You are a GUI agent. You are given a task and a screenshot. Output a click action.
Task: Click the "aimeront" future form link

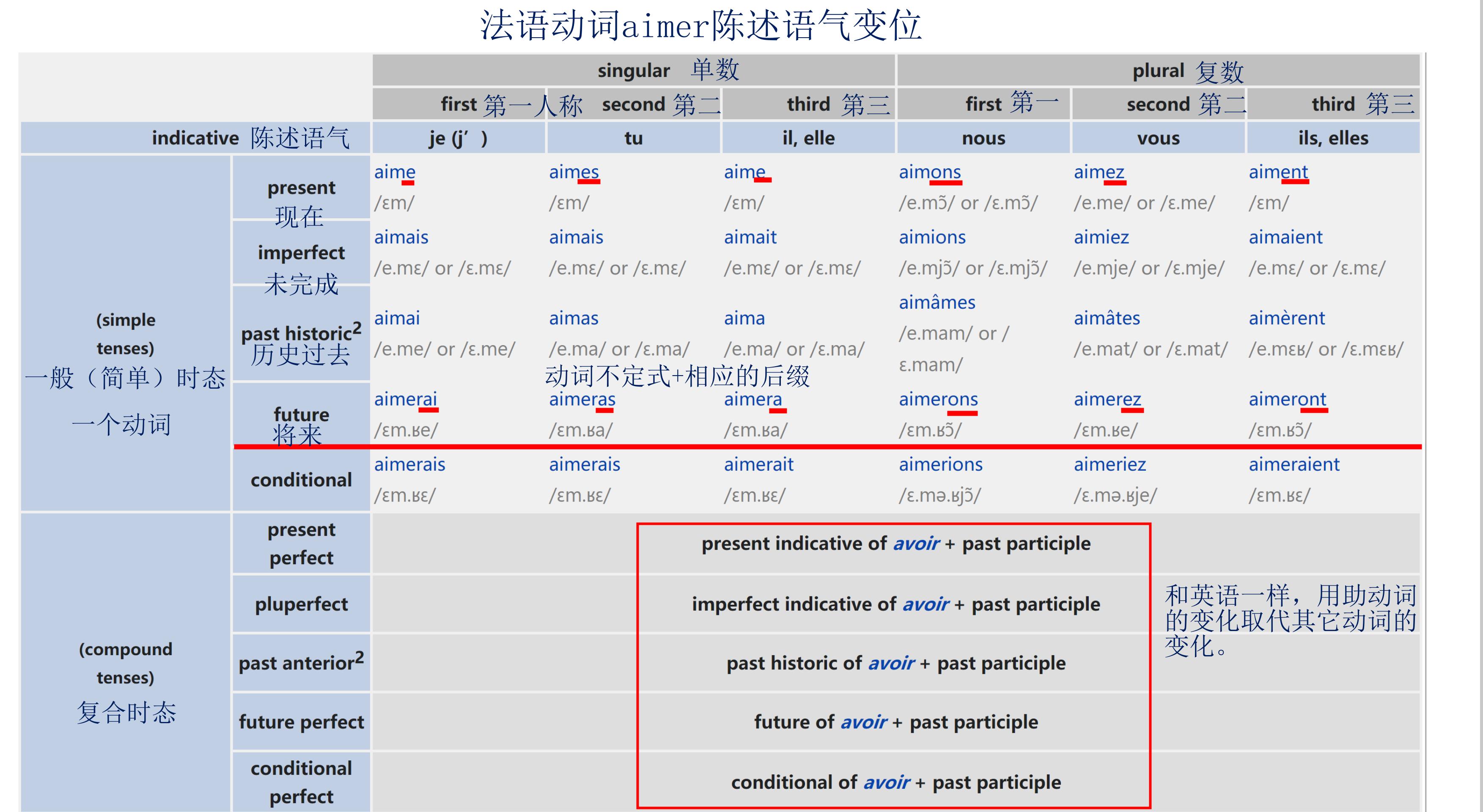tap(1288, 398)
